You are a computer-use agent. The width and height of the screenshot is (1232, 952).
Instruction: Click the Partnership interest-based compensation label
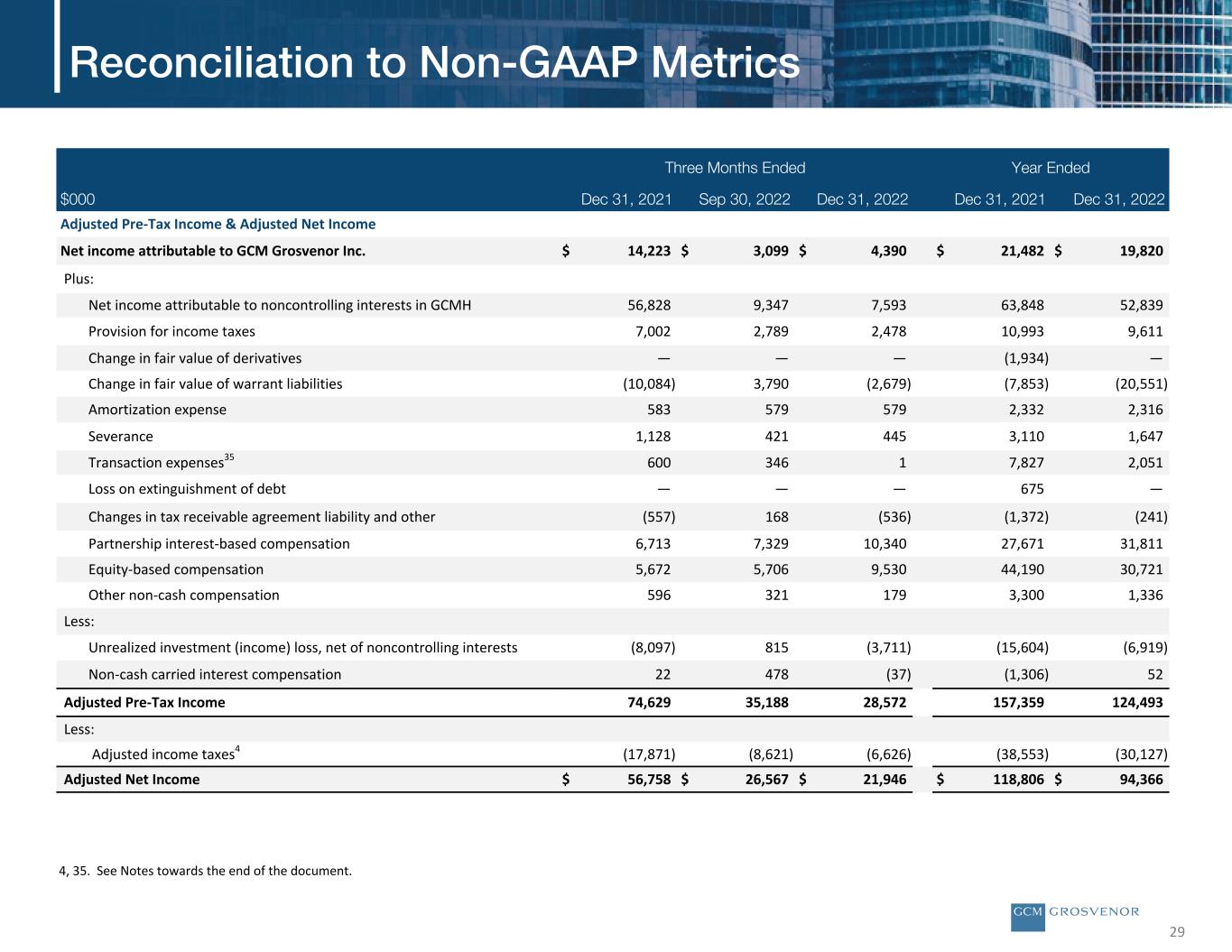point(218,543)
